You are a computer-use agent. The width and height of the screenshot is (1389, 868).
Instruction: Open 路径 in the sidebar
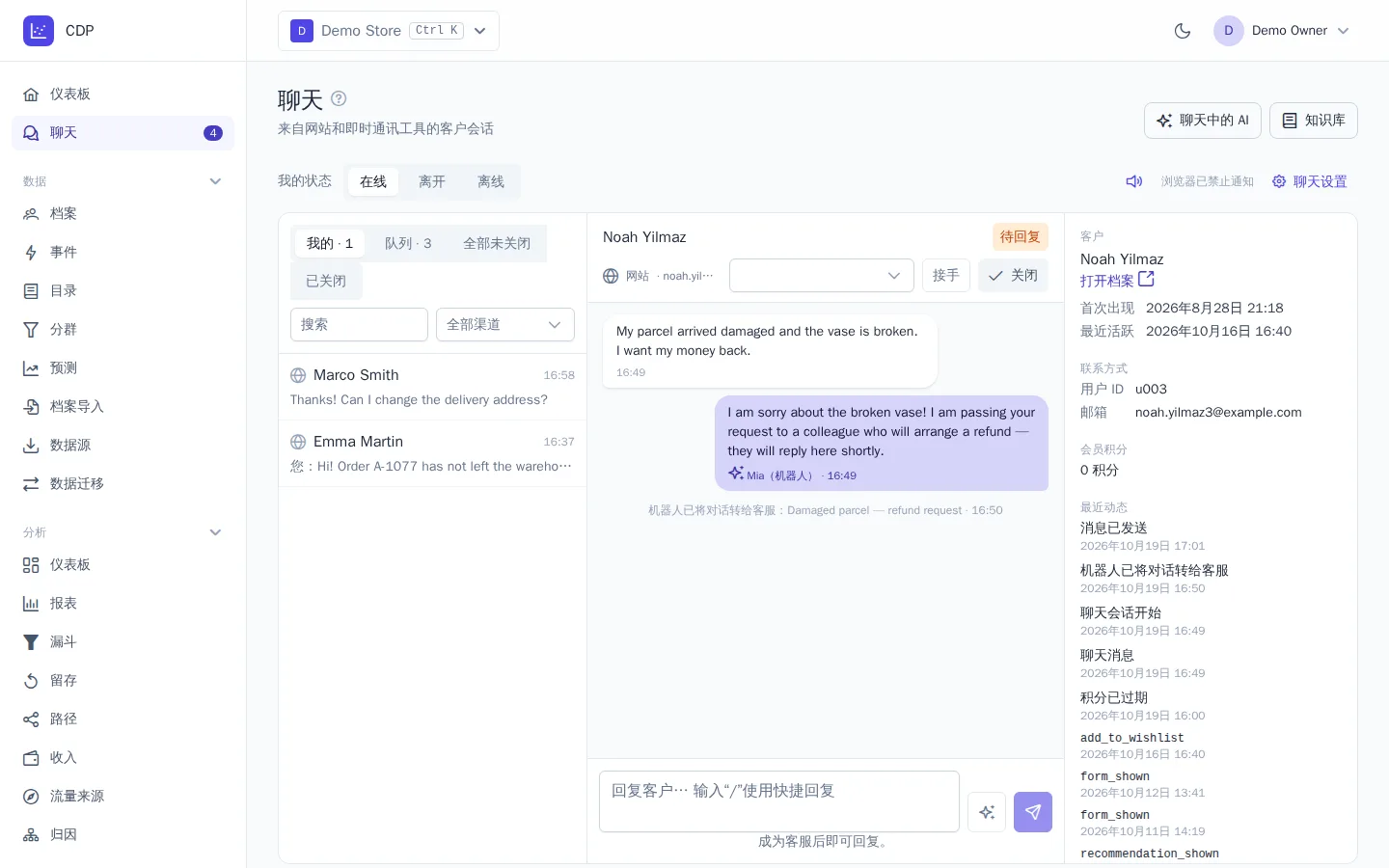tap(123, 719)
